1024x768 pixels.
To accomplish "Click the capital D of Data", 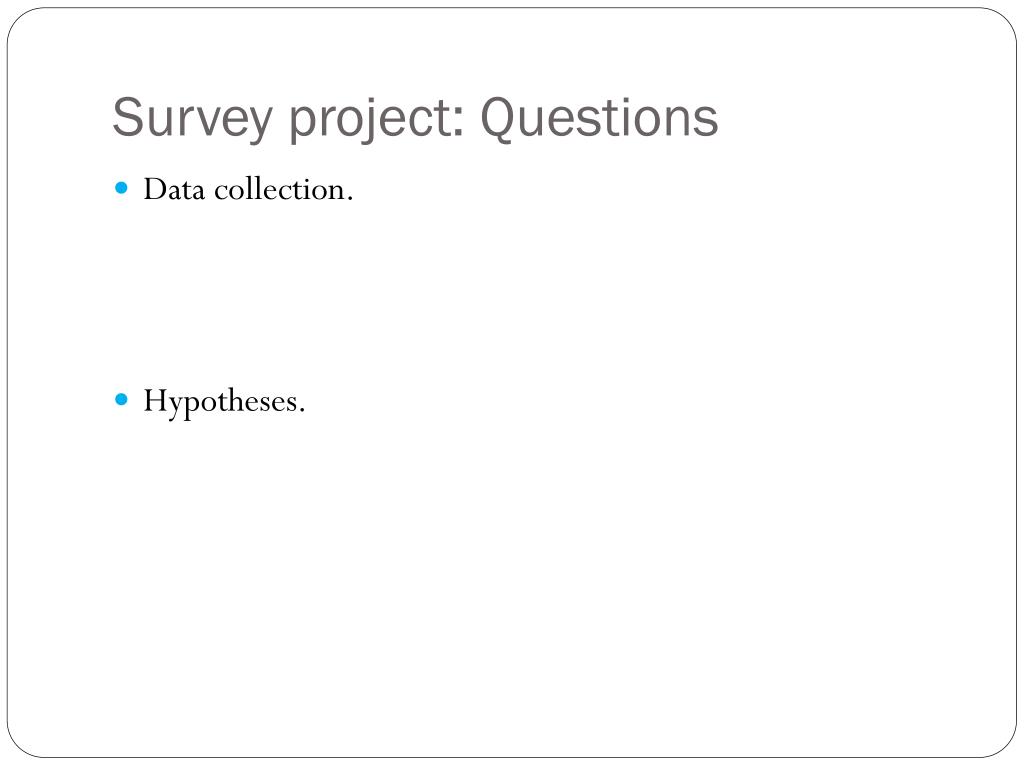I will pos(155,189).
